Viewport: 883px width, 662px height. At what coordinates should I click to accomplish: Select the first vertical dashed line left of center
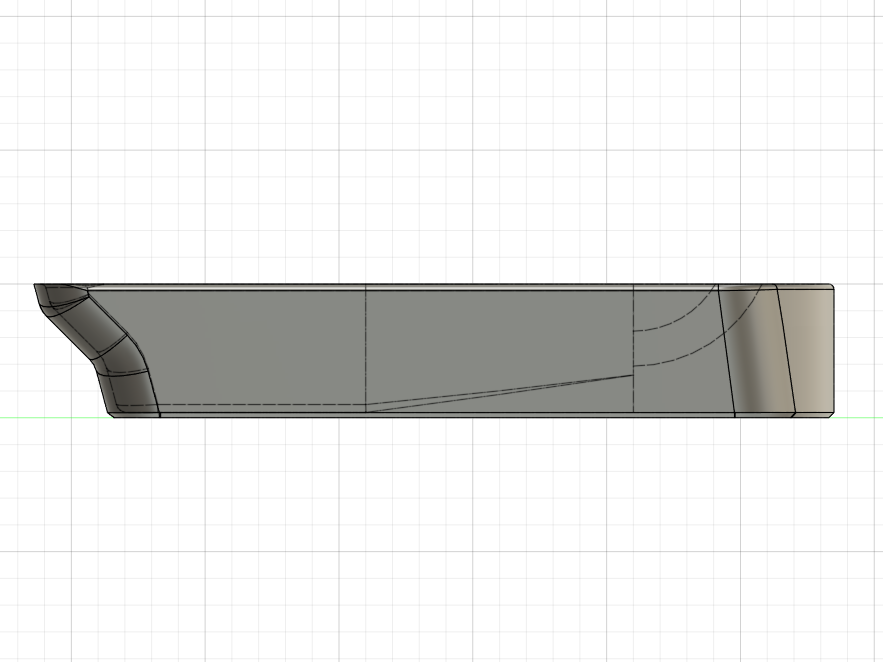tap(366, 349)
